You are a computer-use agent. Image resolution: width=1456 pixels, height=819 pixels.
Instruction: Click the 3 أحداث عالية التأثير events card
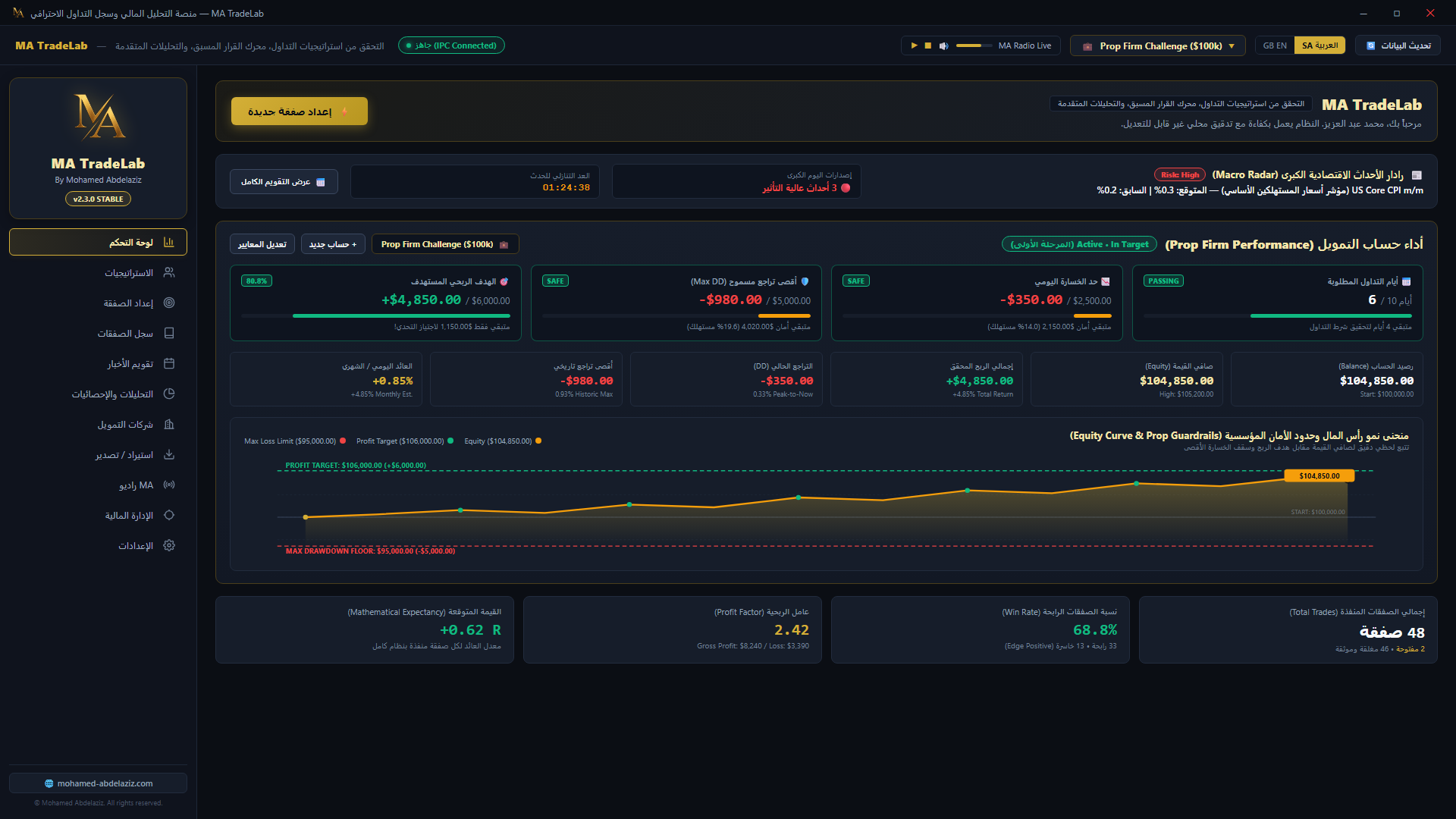[x=736, y=182]
